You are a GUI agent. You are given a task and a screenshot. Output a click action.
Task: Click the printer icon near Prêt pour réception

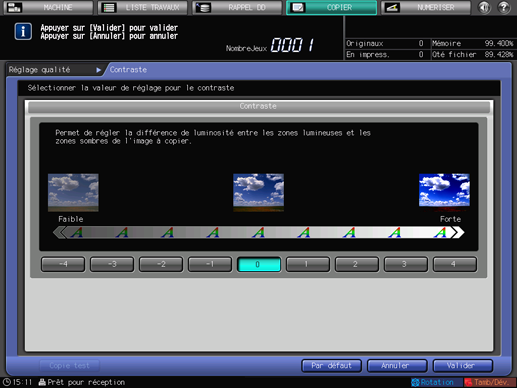(42, 382)
